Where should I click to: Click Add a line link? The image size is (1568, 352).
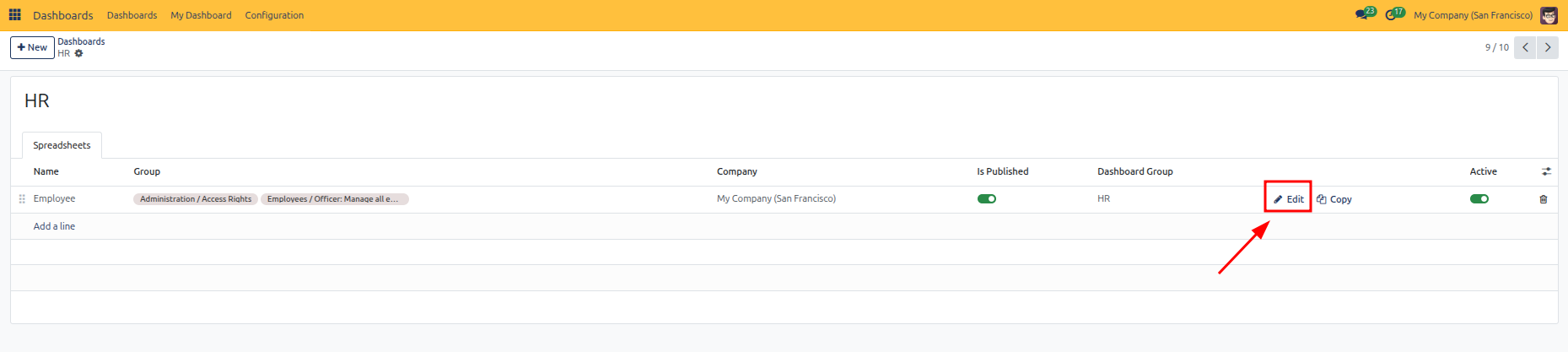[54, 226]
